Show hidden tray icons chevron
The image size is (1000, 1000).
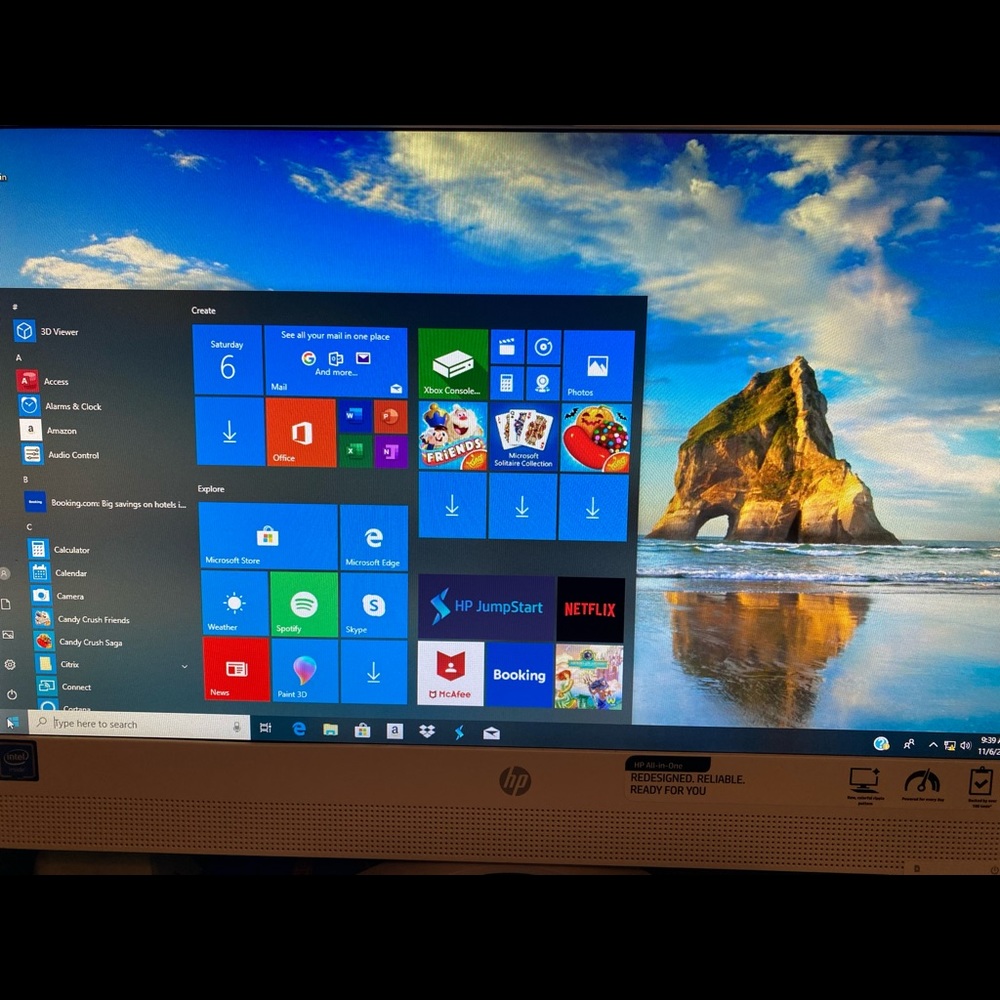[x=933, y=745]
